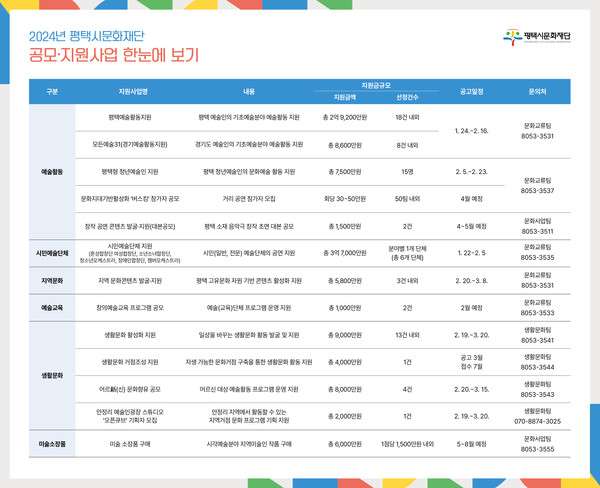Click contact '문화교류팀 8053-3537'
The height and width of the screenshot is (488, 600).
click(x=537, y=185)
